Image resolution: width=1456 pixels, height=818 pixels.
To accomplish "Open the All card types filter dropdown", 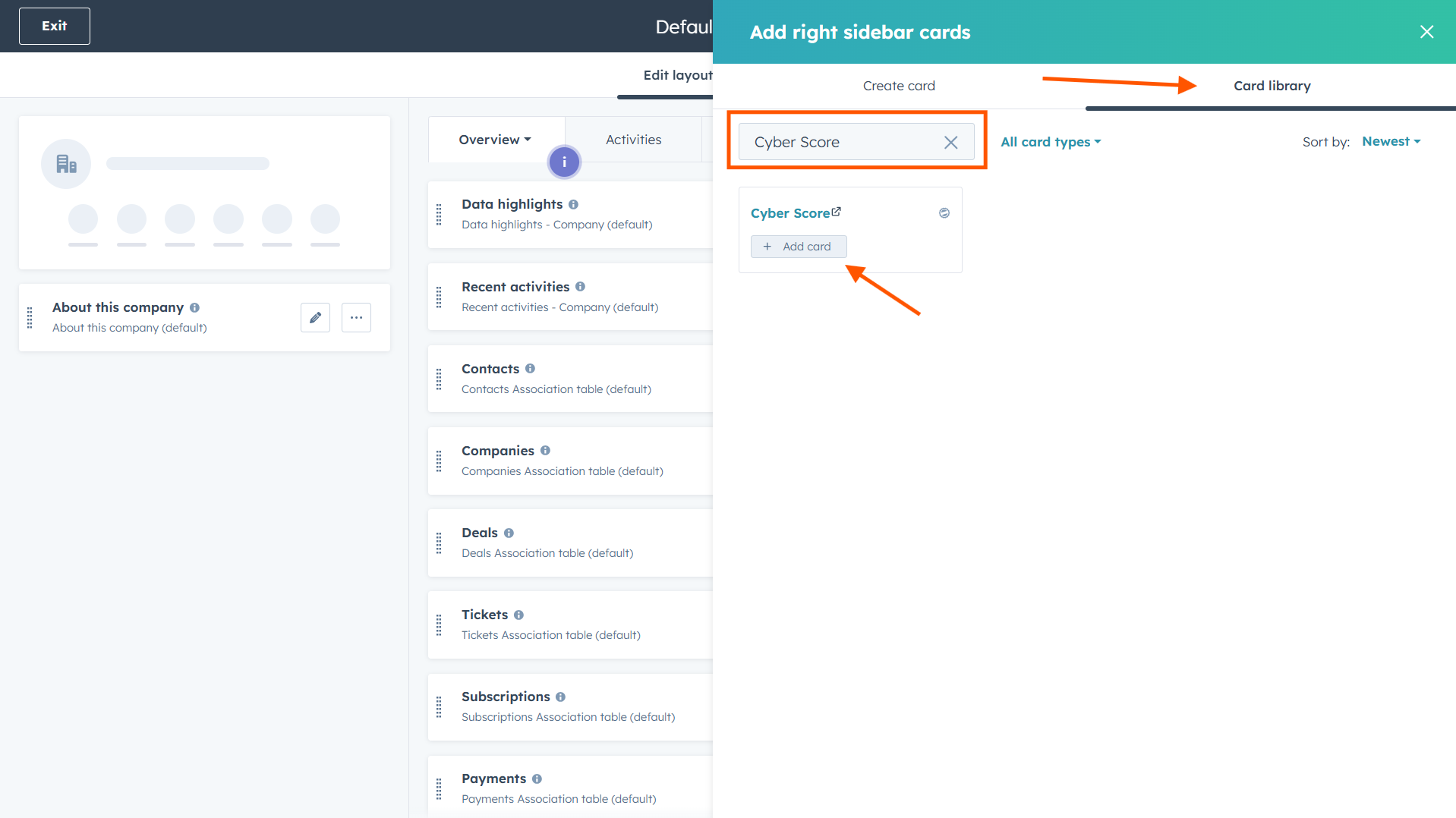I will click(x=1051, y=142).
